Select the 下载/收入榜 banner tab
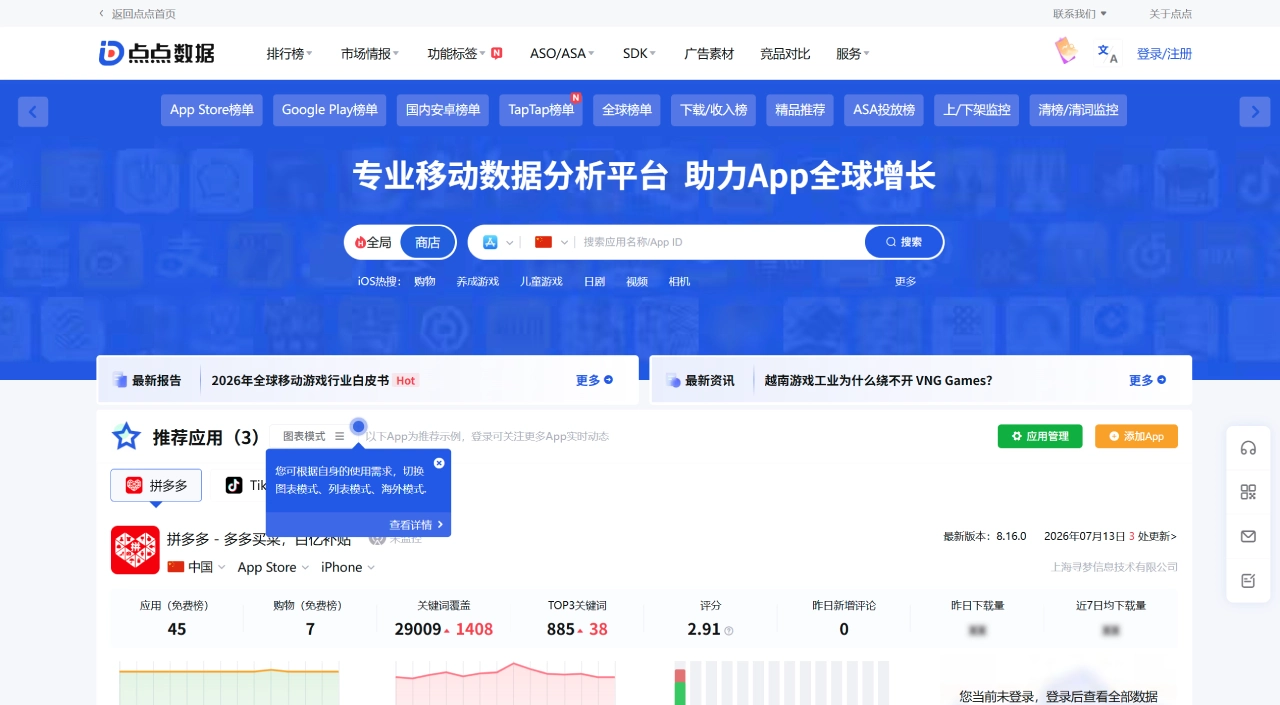 point(714,110)
